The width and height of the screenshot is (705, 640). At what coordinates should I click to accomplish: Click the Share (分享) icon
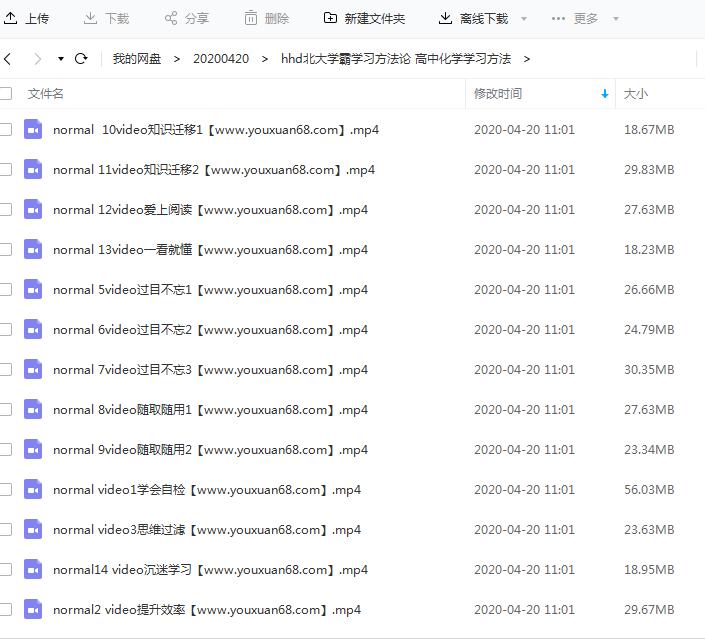[171, 18]
